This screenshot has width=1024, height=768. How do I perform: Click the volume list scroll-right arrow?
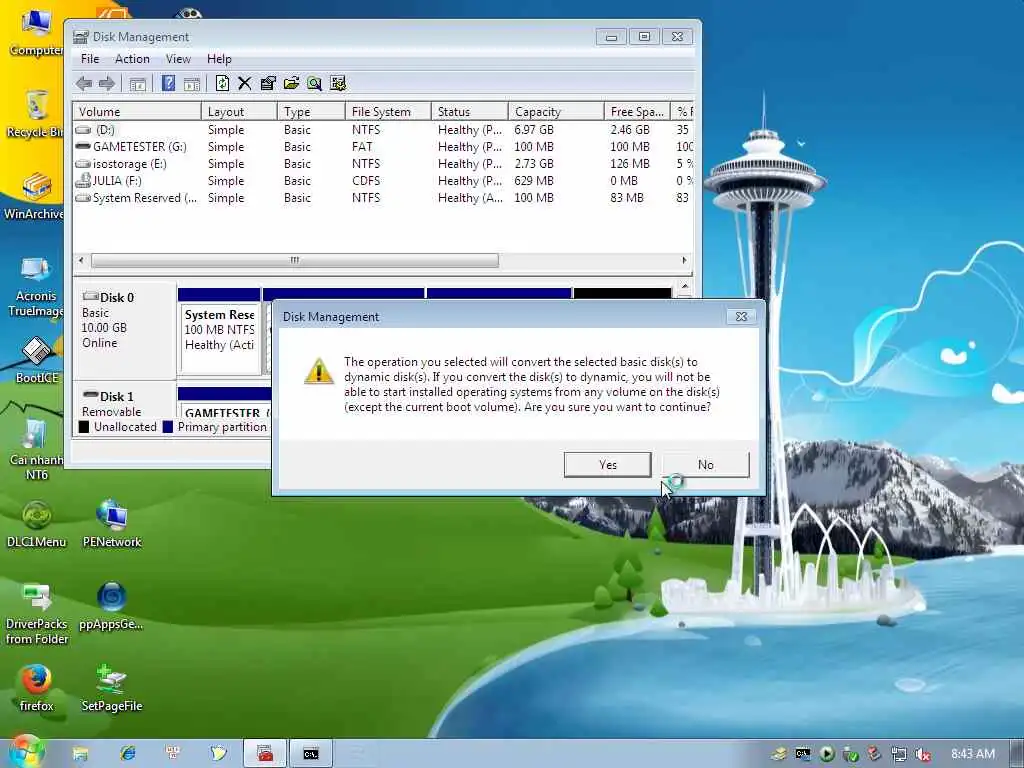[x=684, y=261]
